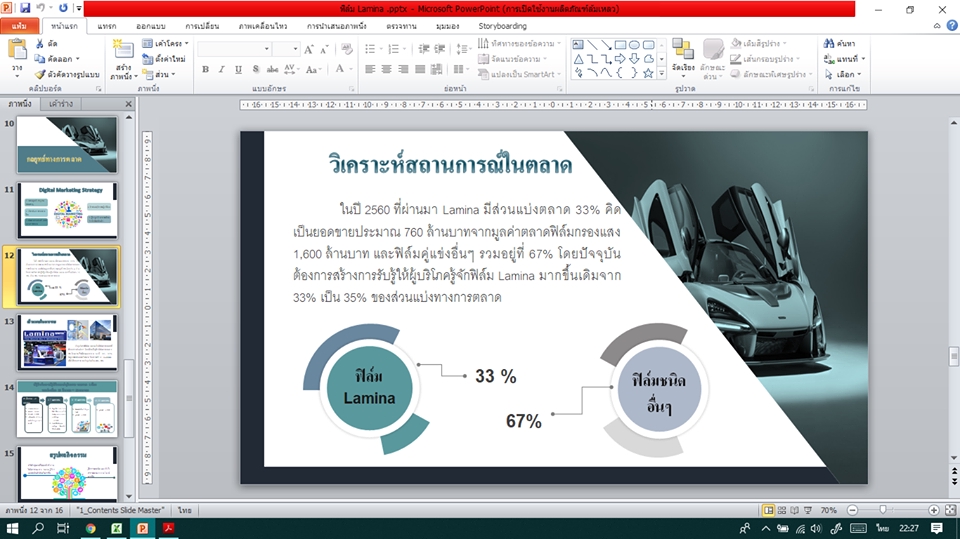The height and width of the screenshot is (539, 960).
Task: Open the font name combo box
Action: 234,48
